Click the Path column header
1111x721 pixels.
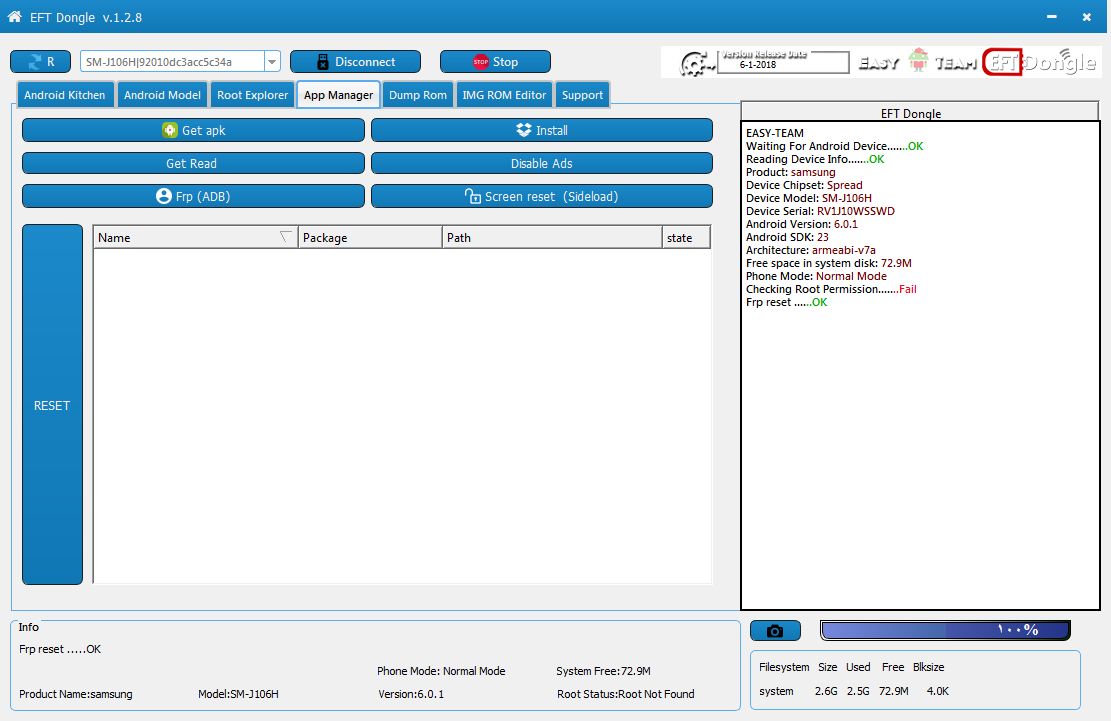pyautogui.click(x=553, y=238)
